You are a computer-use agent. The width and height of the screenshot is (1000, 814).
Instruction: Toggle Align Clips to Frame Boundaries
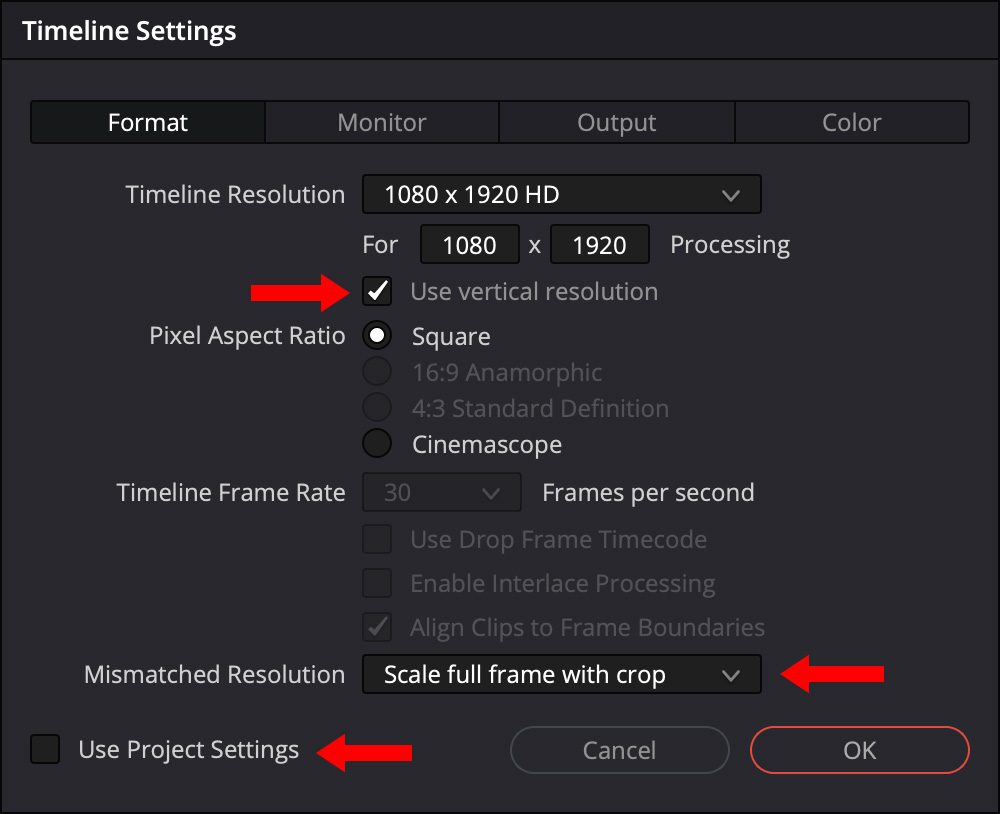click(377, 628)
